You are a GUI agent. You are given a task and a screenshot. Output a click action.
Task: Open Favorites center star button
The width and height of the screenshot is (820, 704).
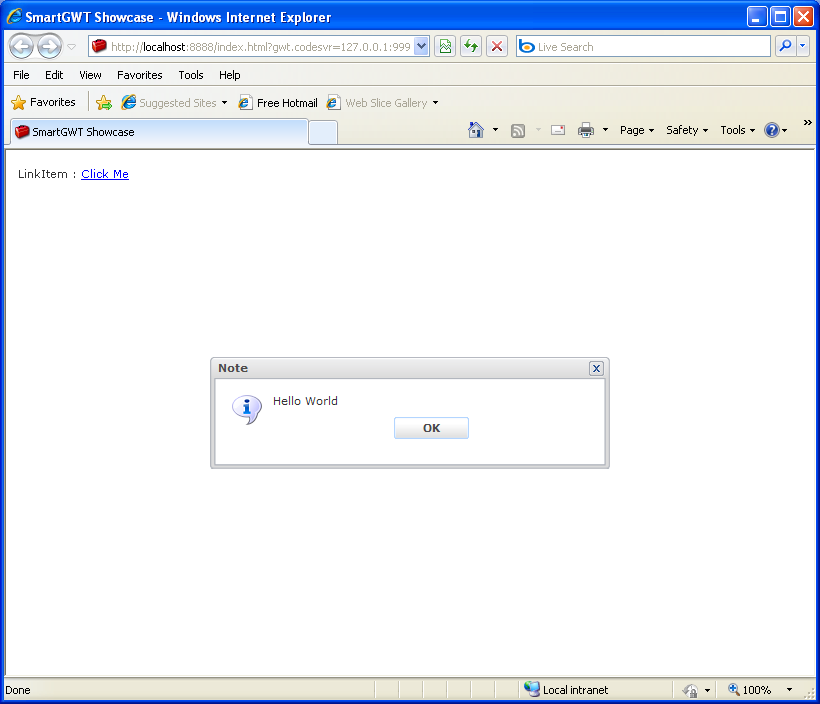click(43, 103)
